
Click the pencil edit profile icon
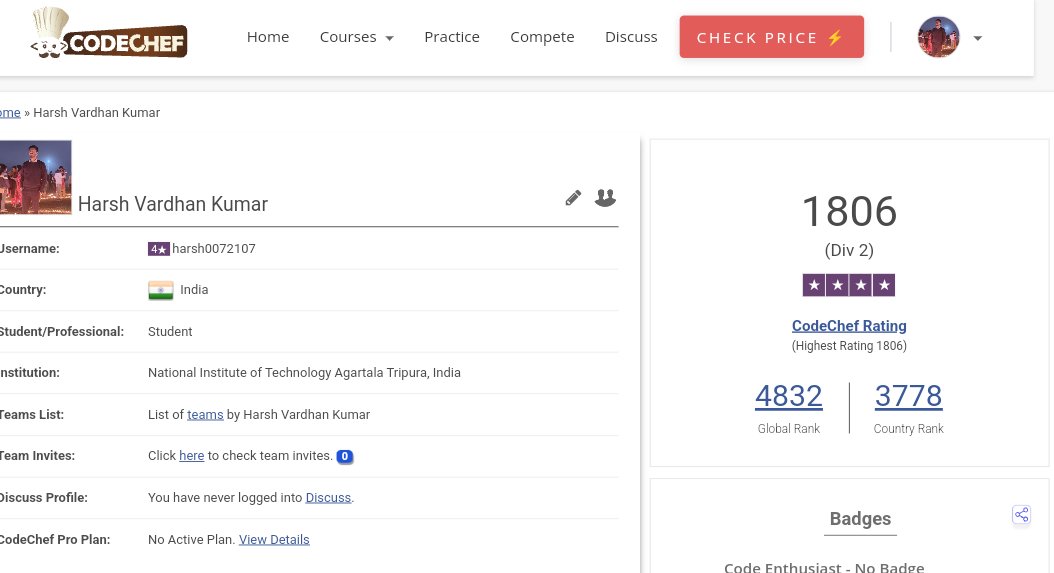pyautogui.click(x=573, y=198)
